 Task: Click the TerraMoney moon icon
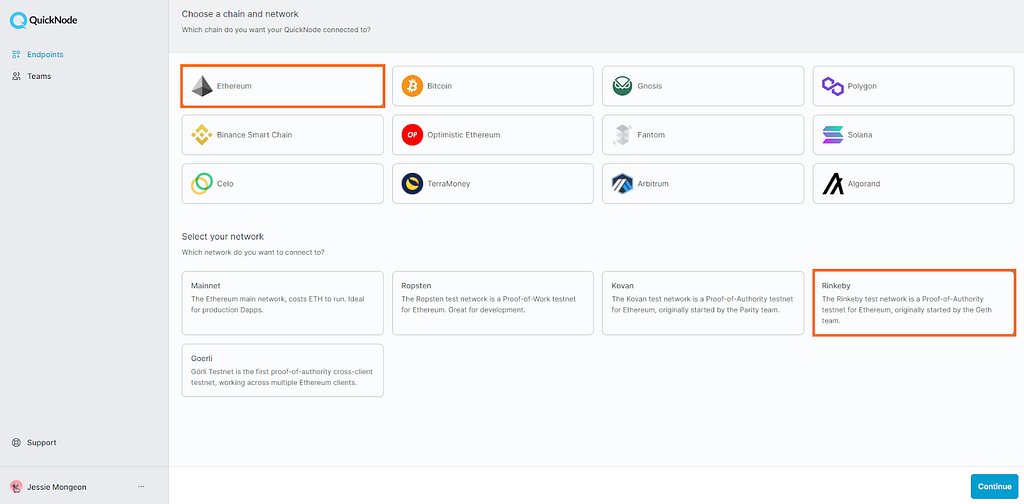412,184
